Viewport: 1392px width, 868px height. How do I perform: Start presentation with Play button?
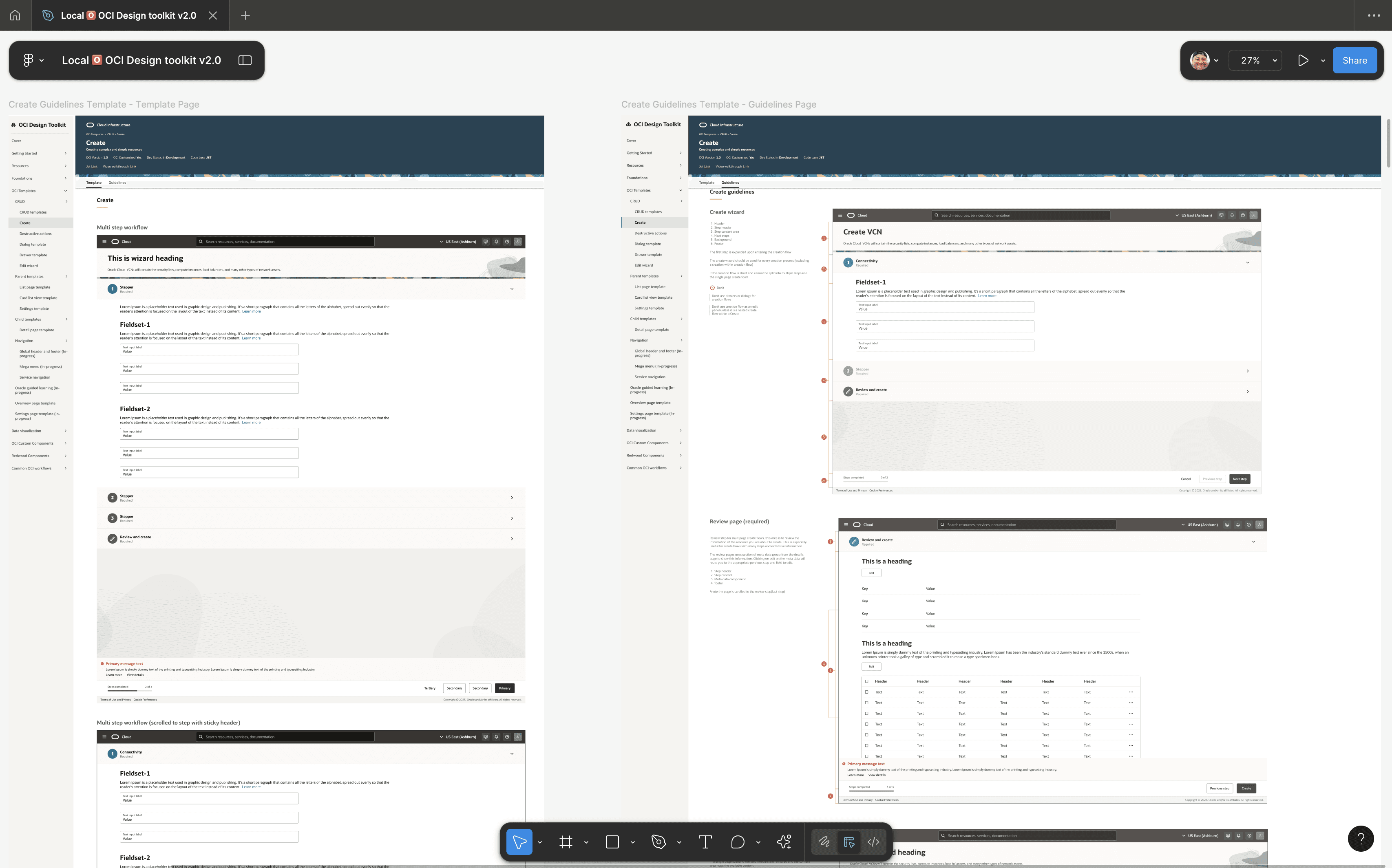coord(1303,60)
